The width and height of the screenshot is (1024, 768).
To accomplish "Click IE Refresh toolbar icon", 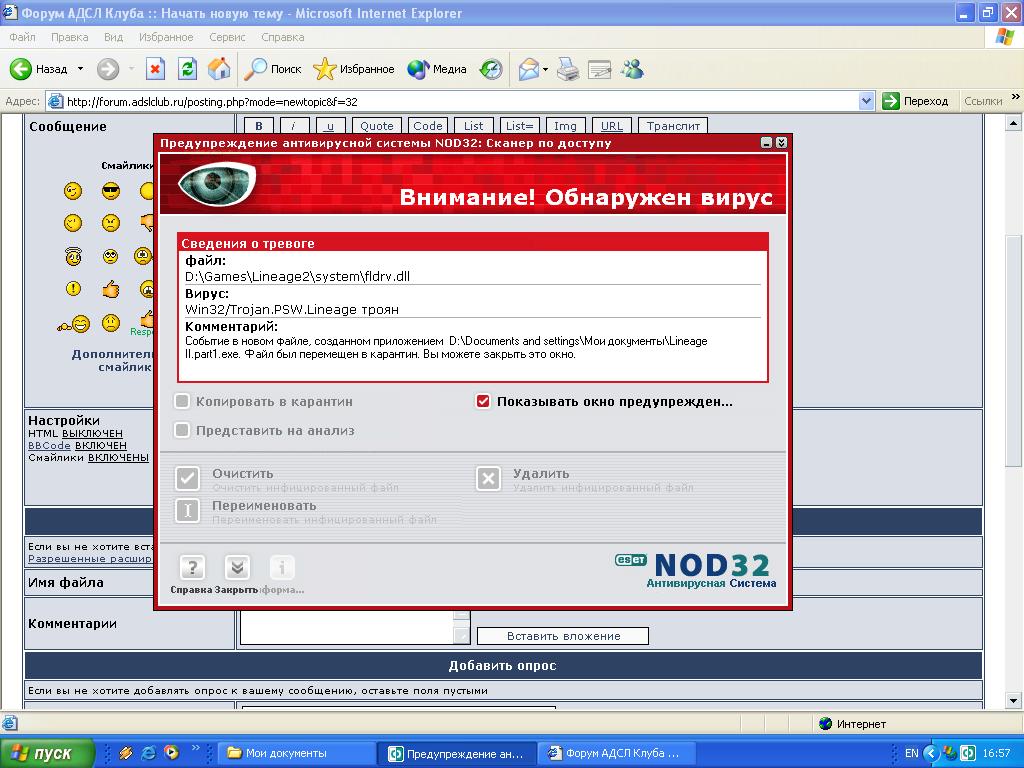I will point(187,69).
